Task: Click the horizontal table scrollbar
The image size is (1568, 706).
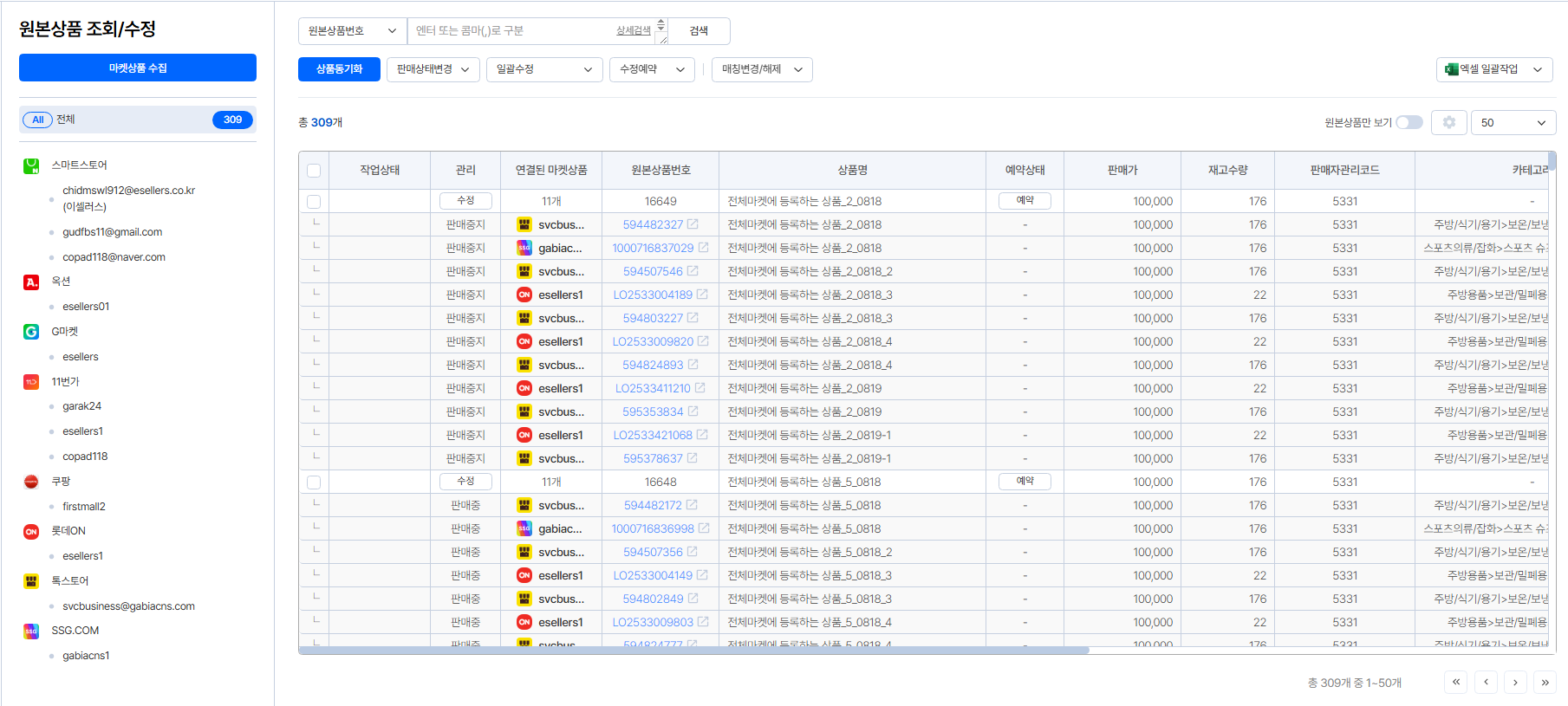Action: pyautogui.click(x=693, y=650)
